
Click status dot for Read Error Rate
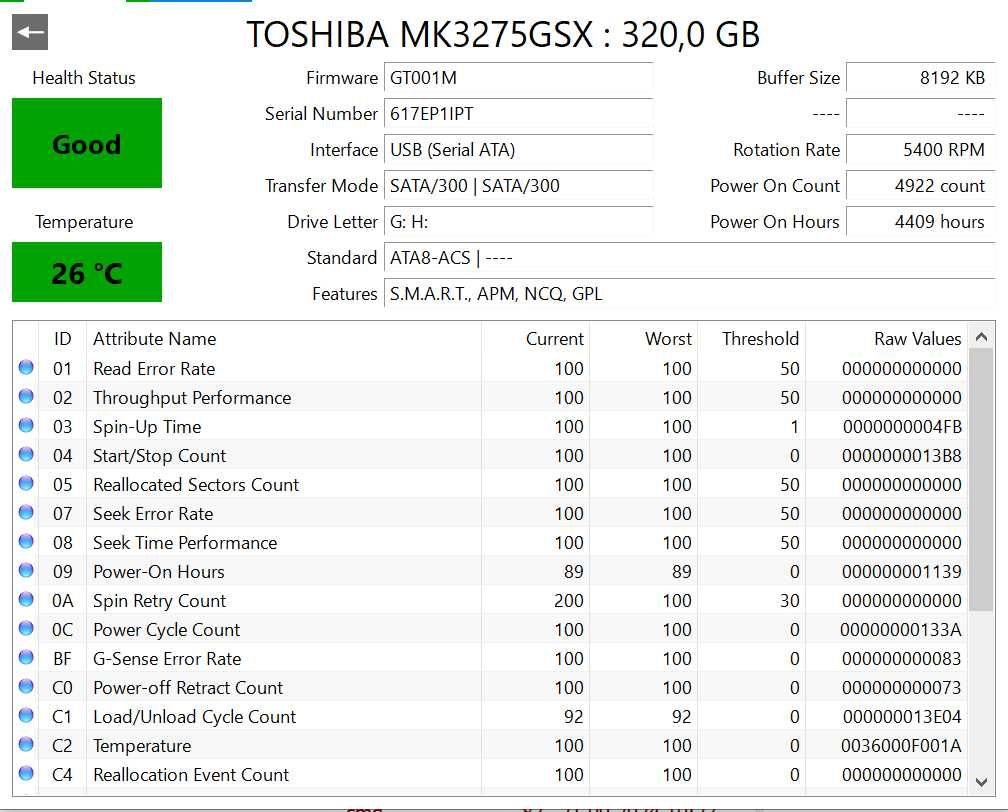pyautogui.click(x=26, y=367)
